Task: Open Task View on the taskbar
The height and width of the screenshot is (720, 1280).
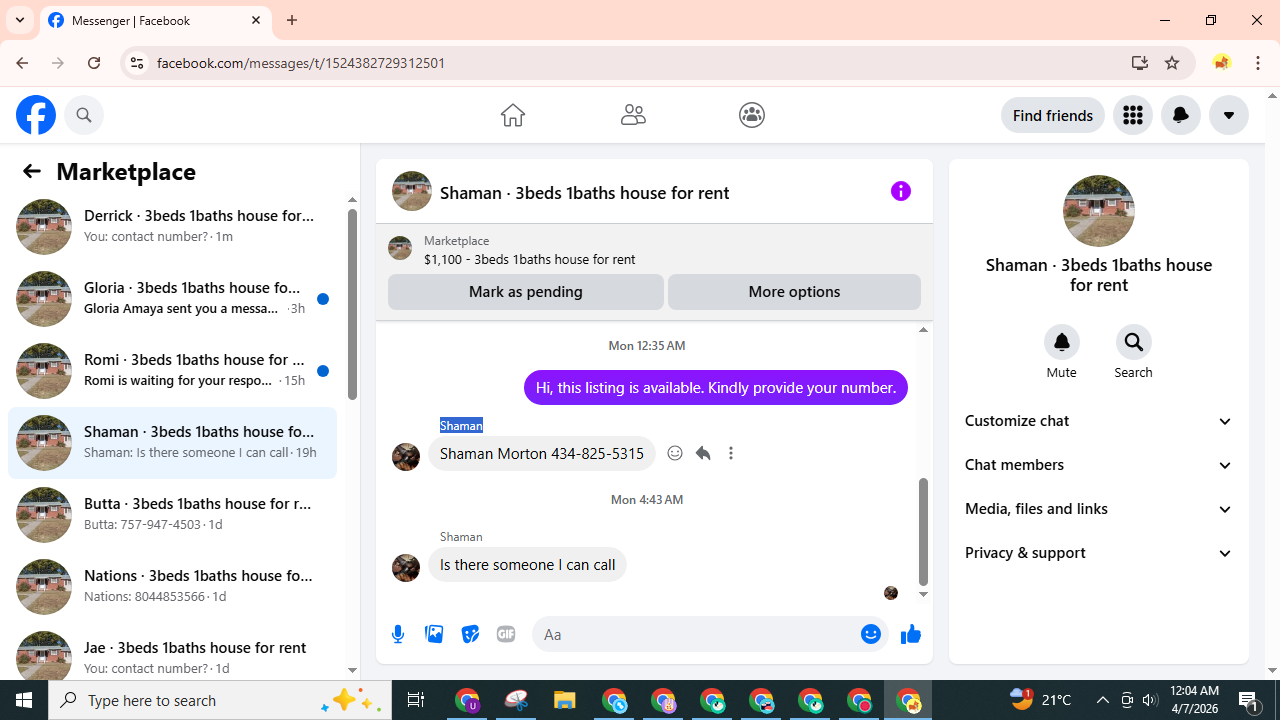Action: point(416,700)
